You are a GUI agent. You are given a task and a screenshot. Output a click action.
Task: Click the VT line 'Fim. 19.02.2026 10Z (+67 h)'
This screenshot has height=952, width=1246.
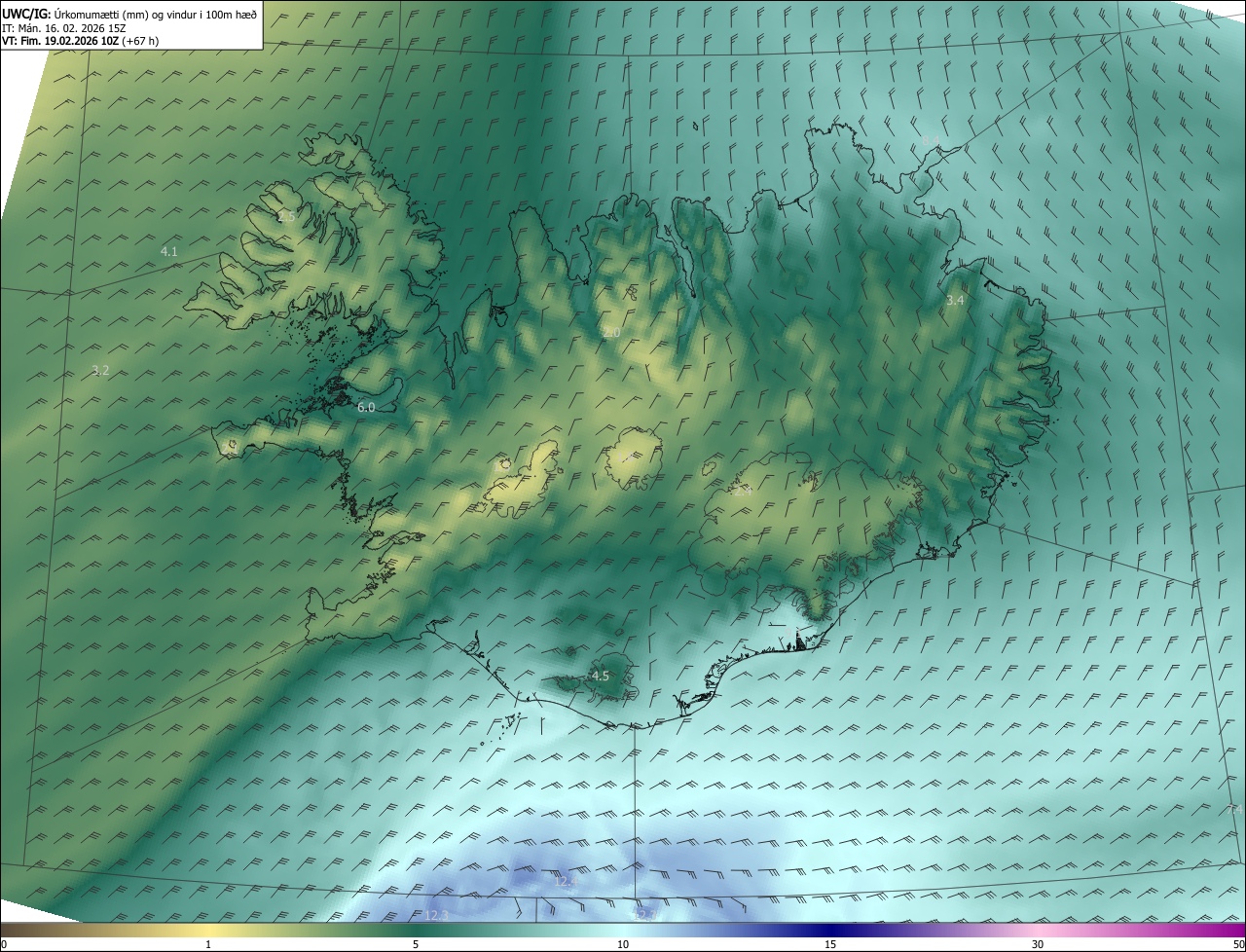[89, 41]
